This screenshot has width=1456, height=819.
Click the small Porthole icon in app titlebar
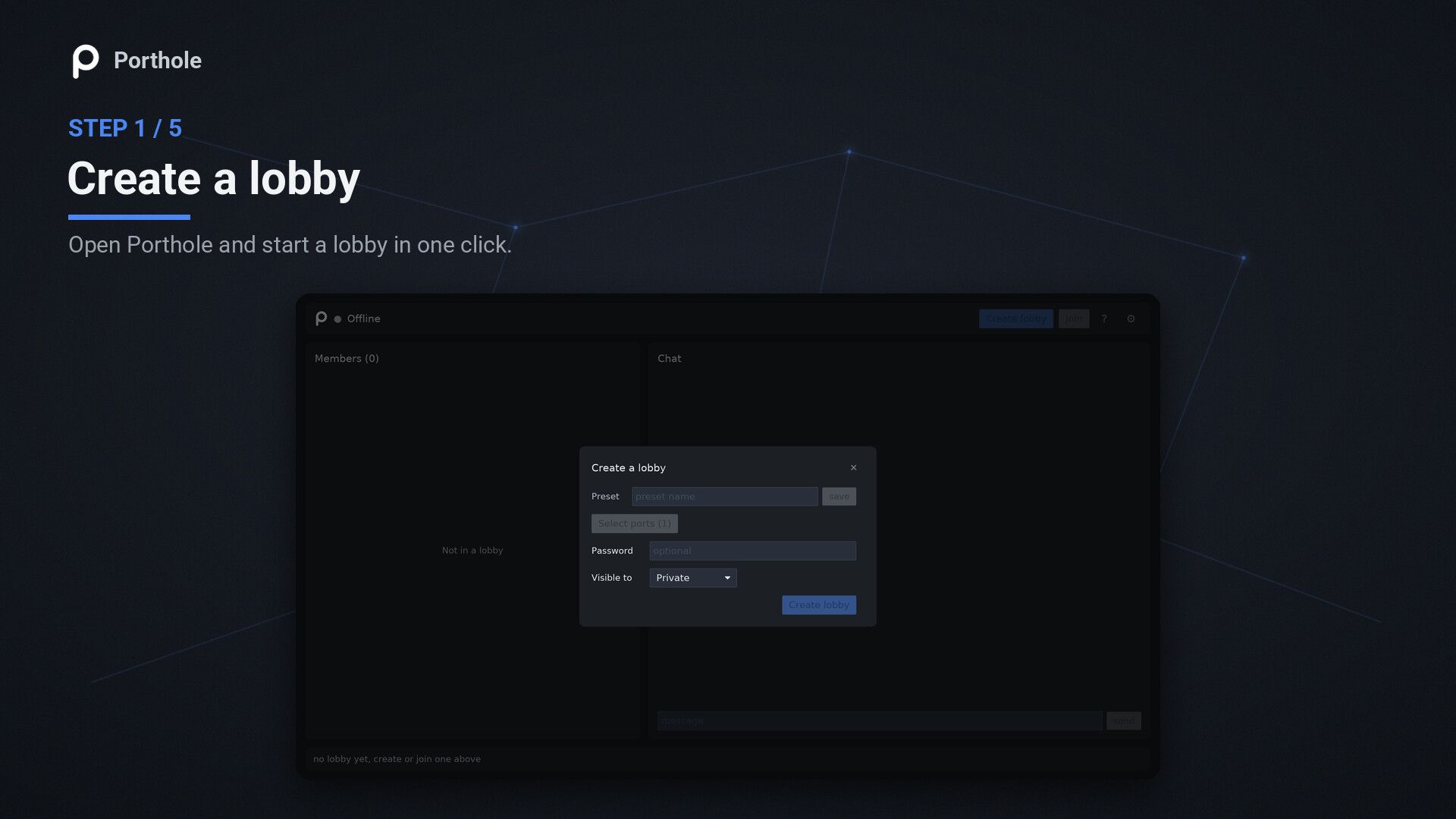pyautogui.click(x=322, y=318)
